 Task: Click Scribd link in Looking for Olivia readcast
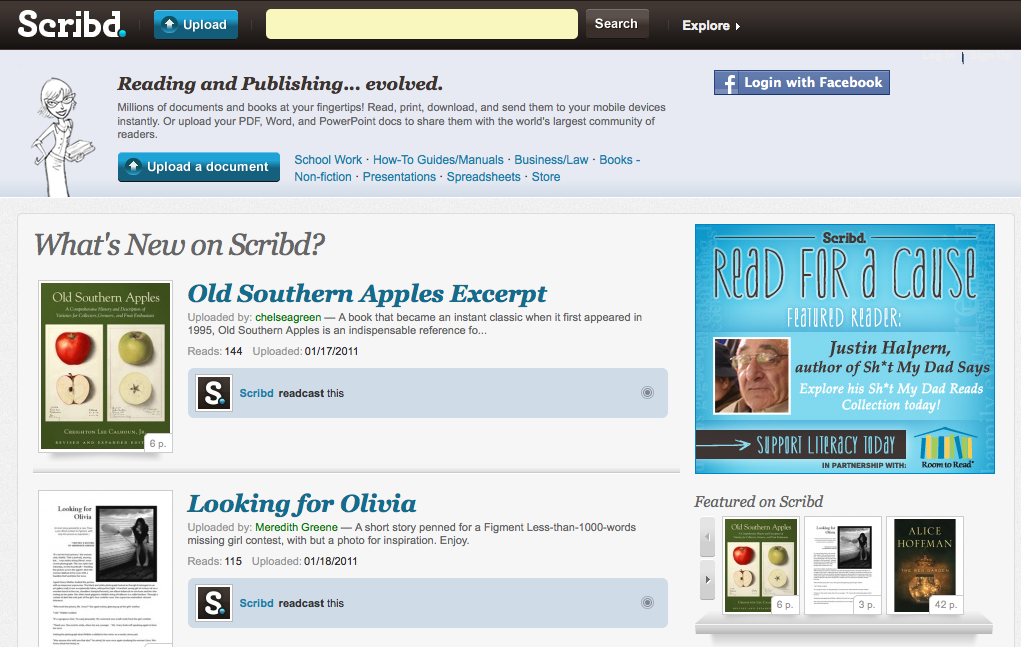(257, 603)
